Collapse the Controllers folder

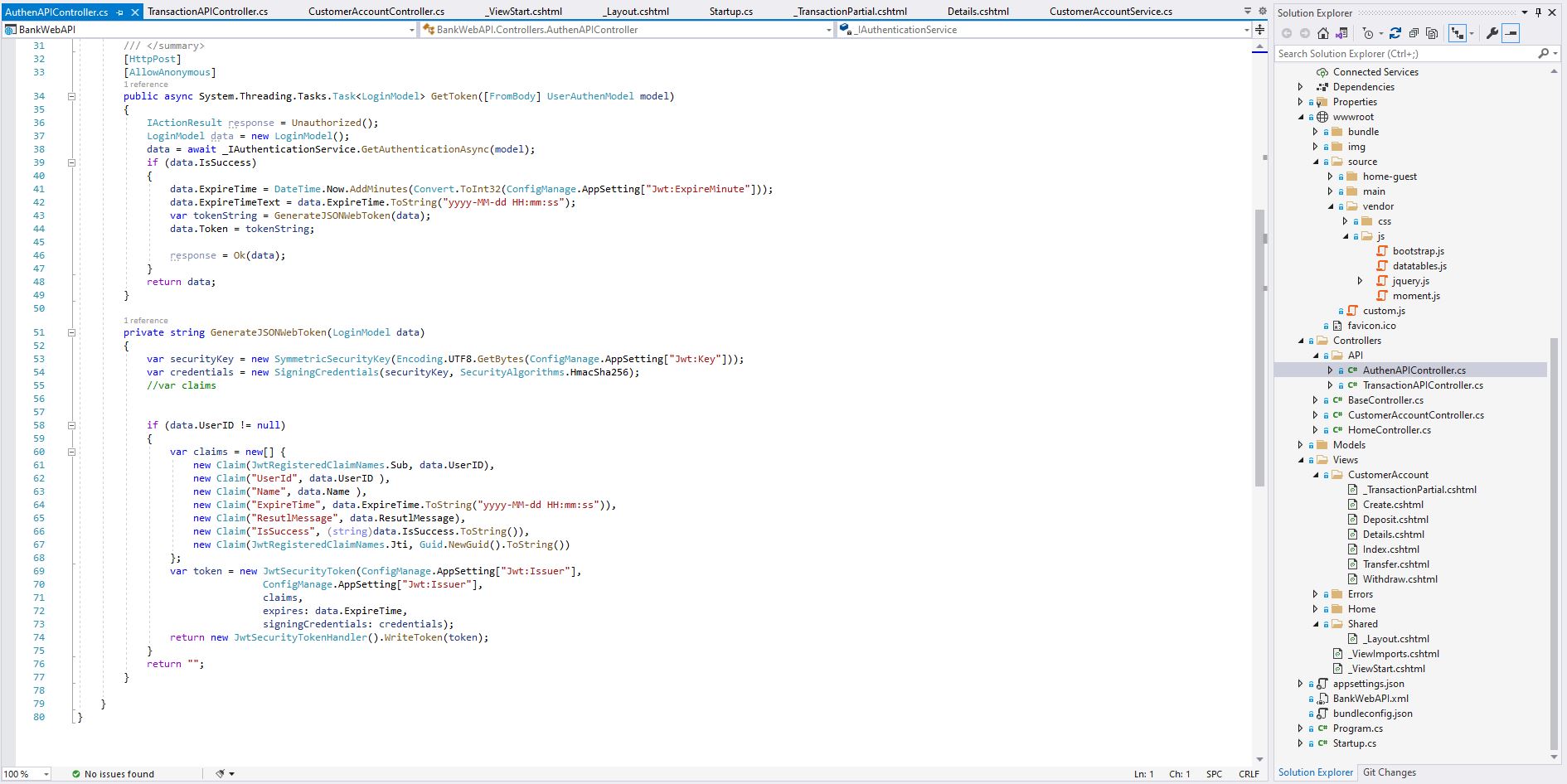click(1300, 340)
